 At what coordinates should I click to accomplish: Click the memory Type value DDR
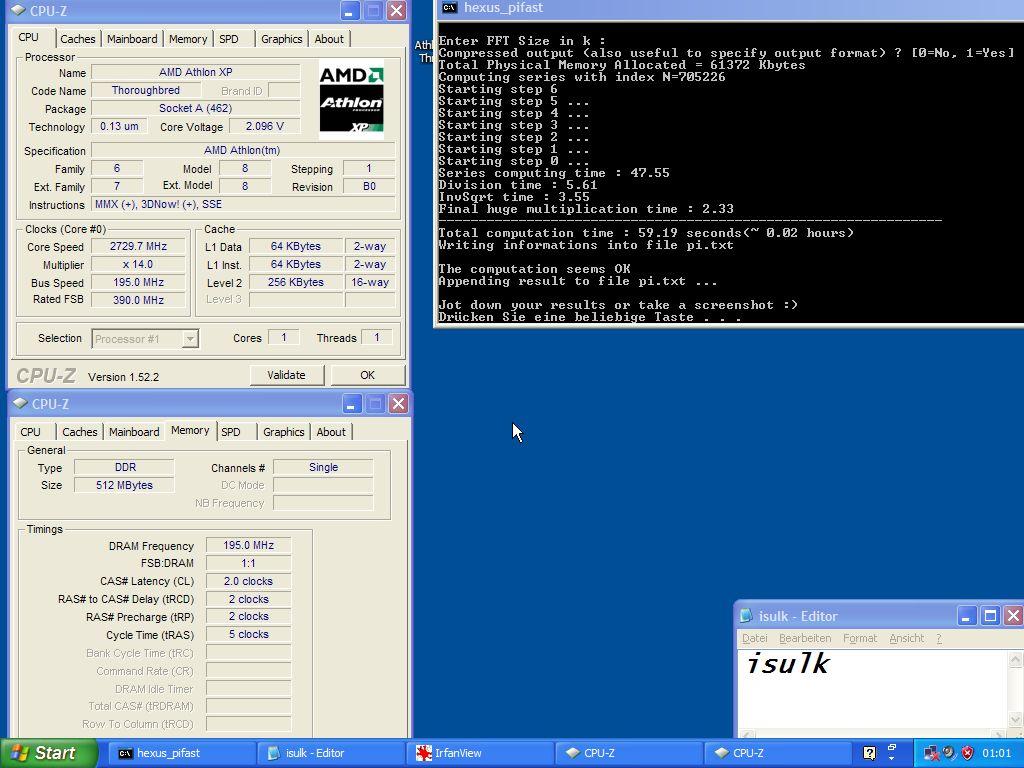tap(124, 468)
